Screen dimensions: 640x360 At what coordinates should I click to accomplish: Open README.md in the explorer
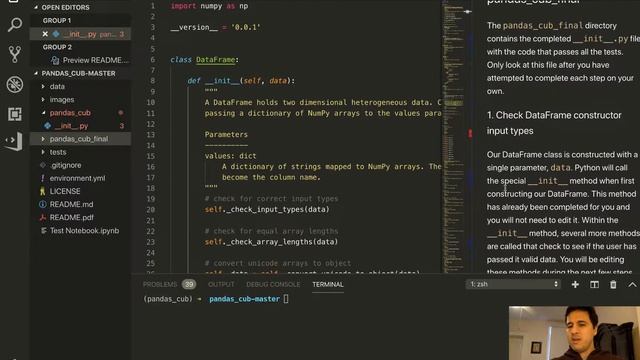tap(71, 204)
